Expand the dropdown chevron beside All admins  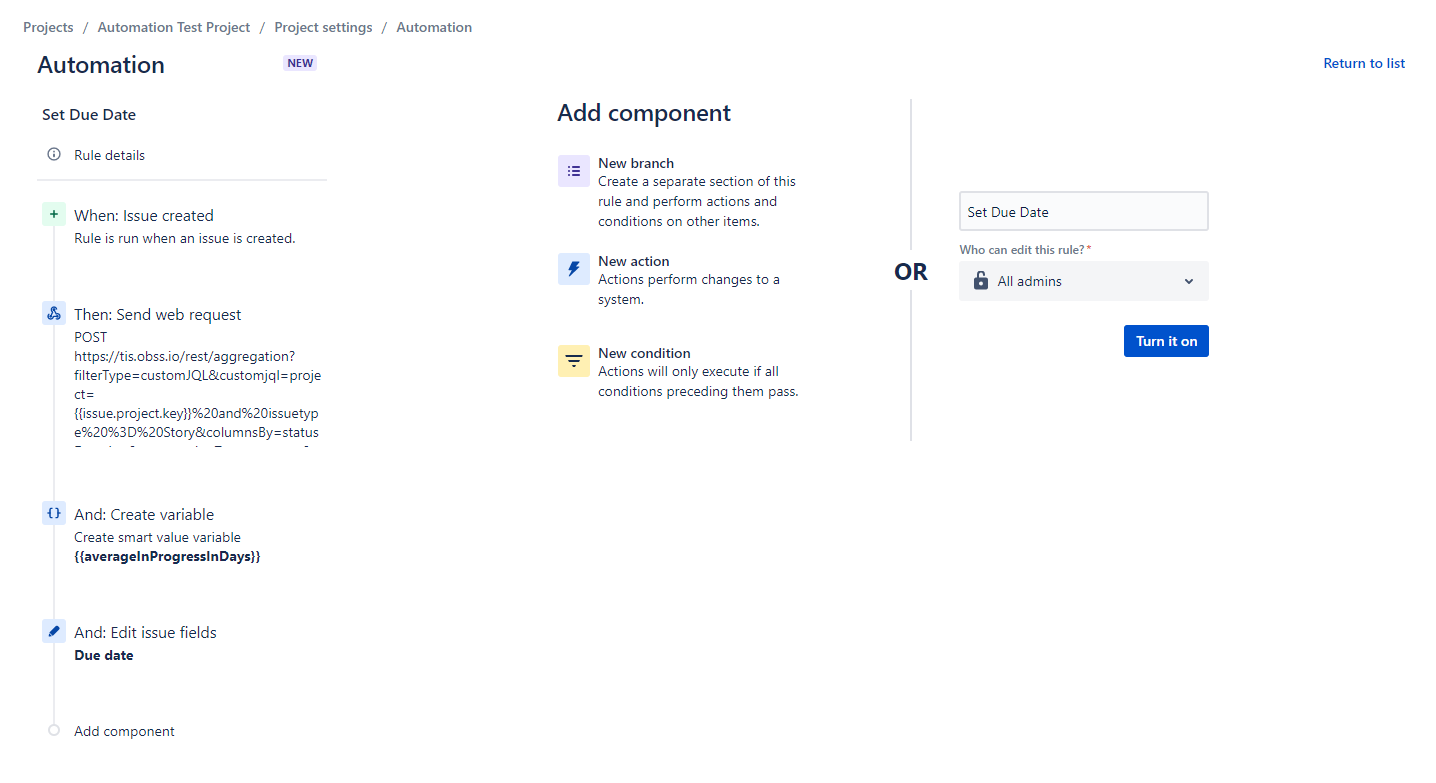pos(1189,281)
